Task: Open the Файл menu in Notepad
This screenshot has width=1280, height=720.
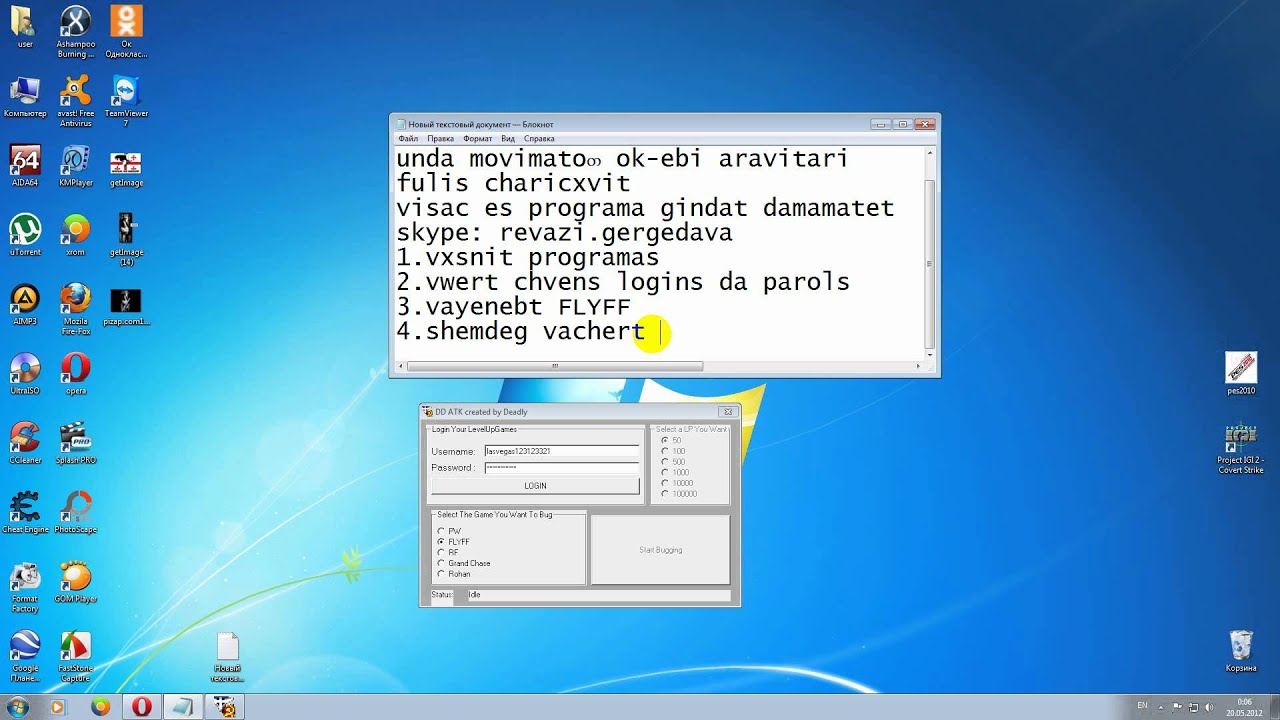Action: 407,138
